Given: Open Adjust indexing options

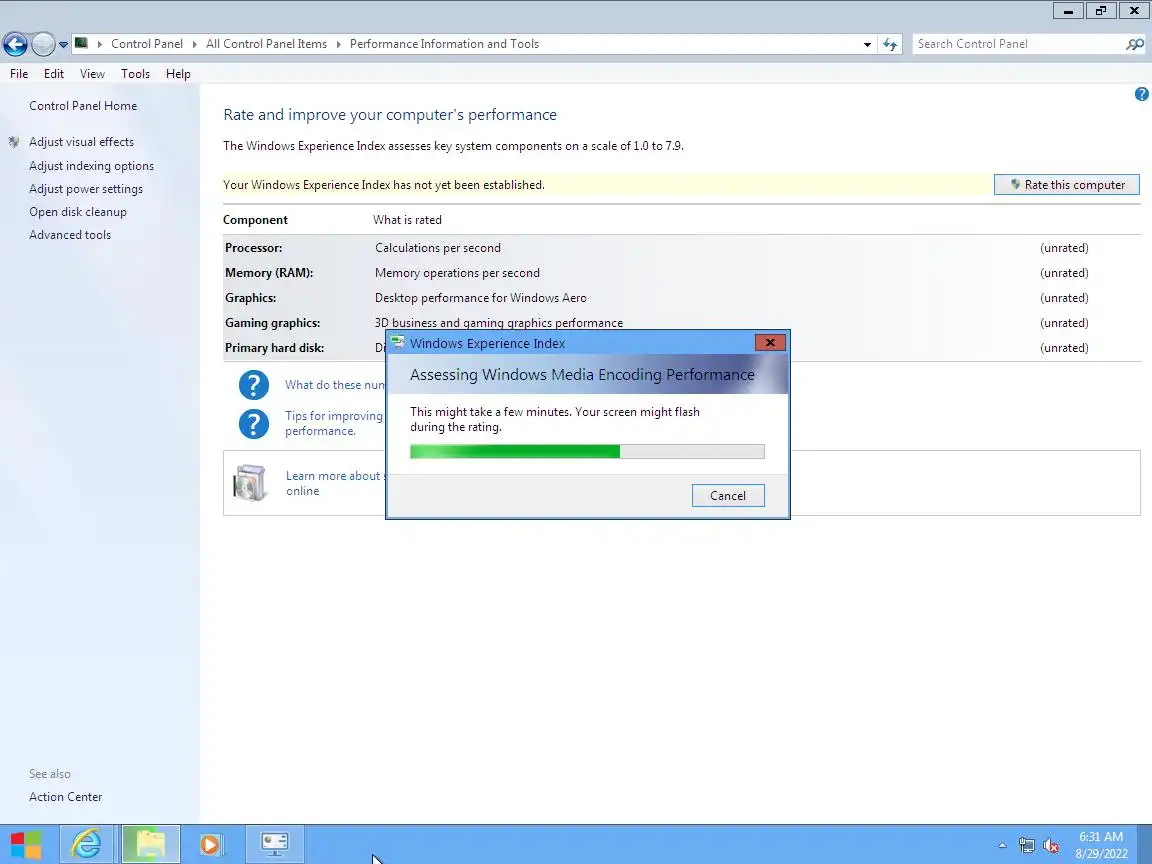Looking at the screenshot, I should pyautogui.click(x=92, y=166).
